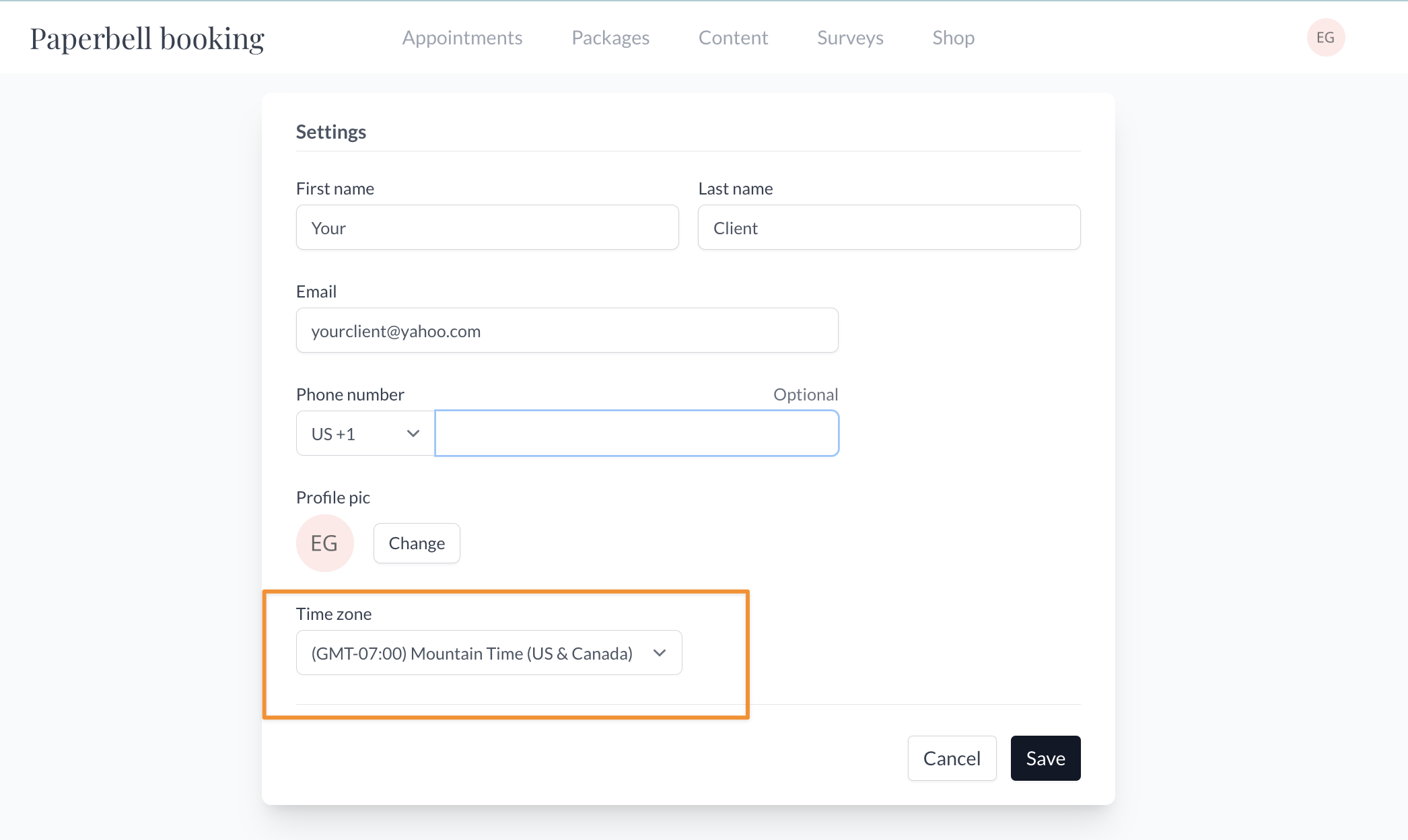Click the Time zone dropdown arrow
1408x840 pixels.
tap(660, 653)
